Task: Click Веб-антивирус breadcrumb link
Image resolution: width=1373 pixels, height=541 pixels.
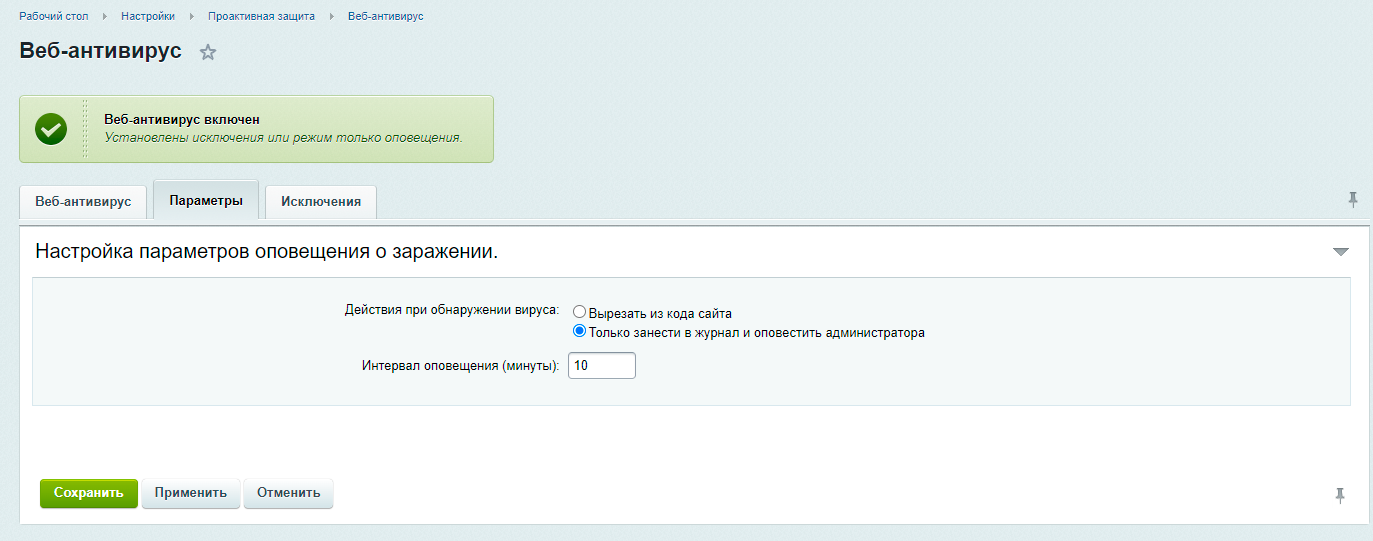Action: pyautogui.click(x=386, y=17)
